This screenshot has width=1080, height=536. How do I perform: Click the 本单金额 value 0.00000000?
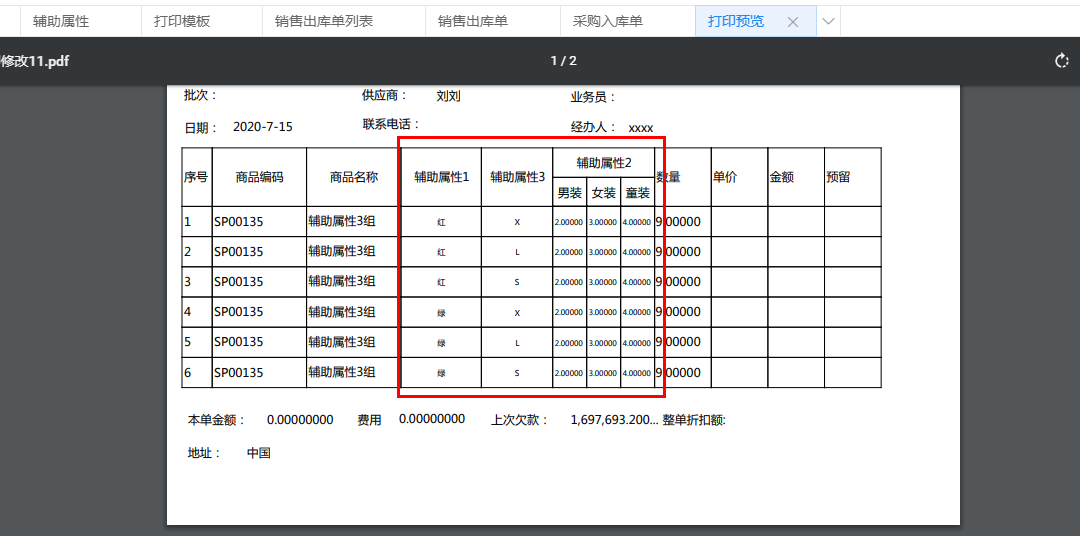[x=300, y=420]
